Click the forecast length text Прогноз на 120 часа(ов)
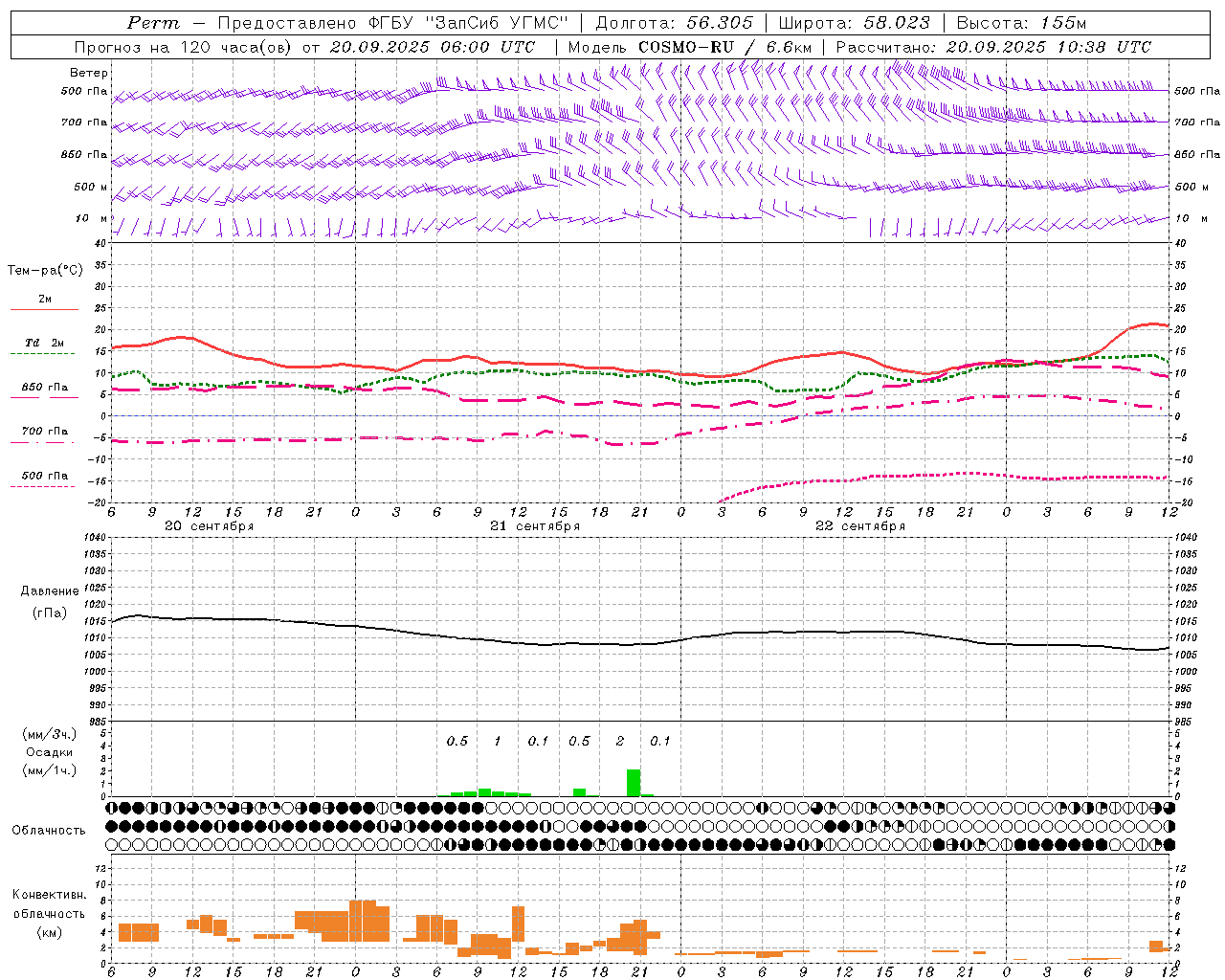 click(x=185, y=47)
